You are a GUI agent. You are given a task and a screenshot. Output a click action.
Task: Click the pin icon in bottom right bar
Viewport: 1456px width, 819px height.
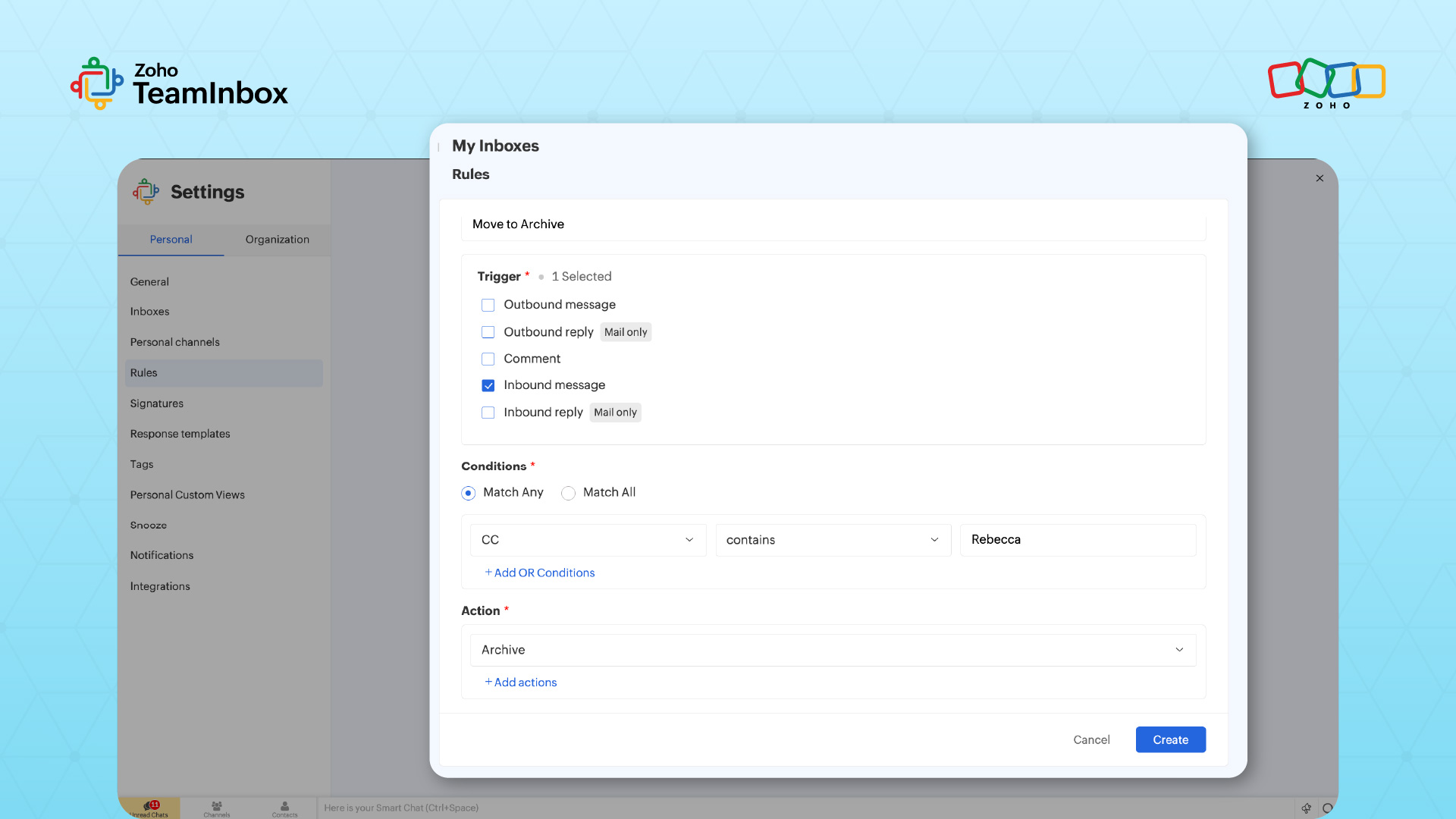[1306, 808]
